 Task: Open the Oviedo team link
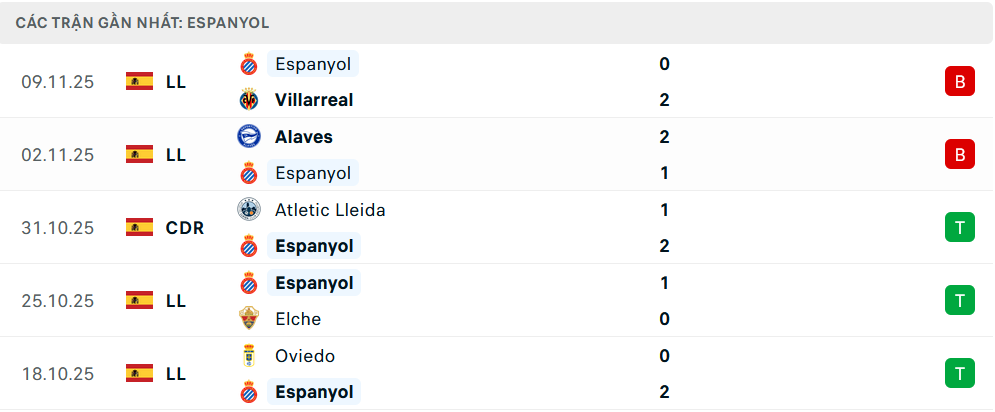(305, 356)
